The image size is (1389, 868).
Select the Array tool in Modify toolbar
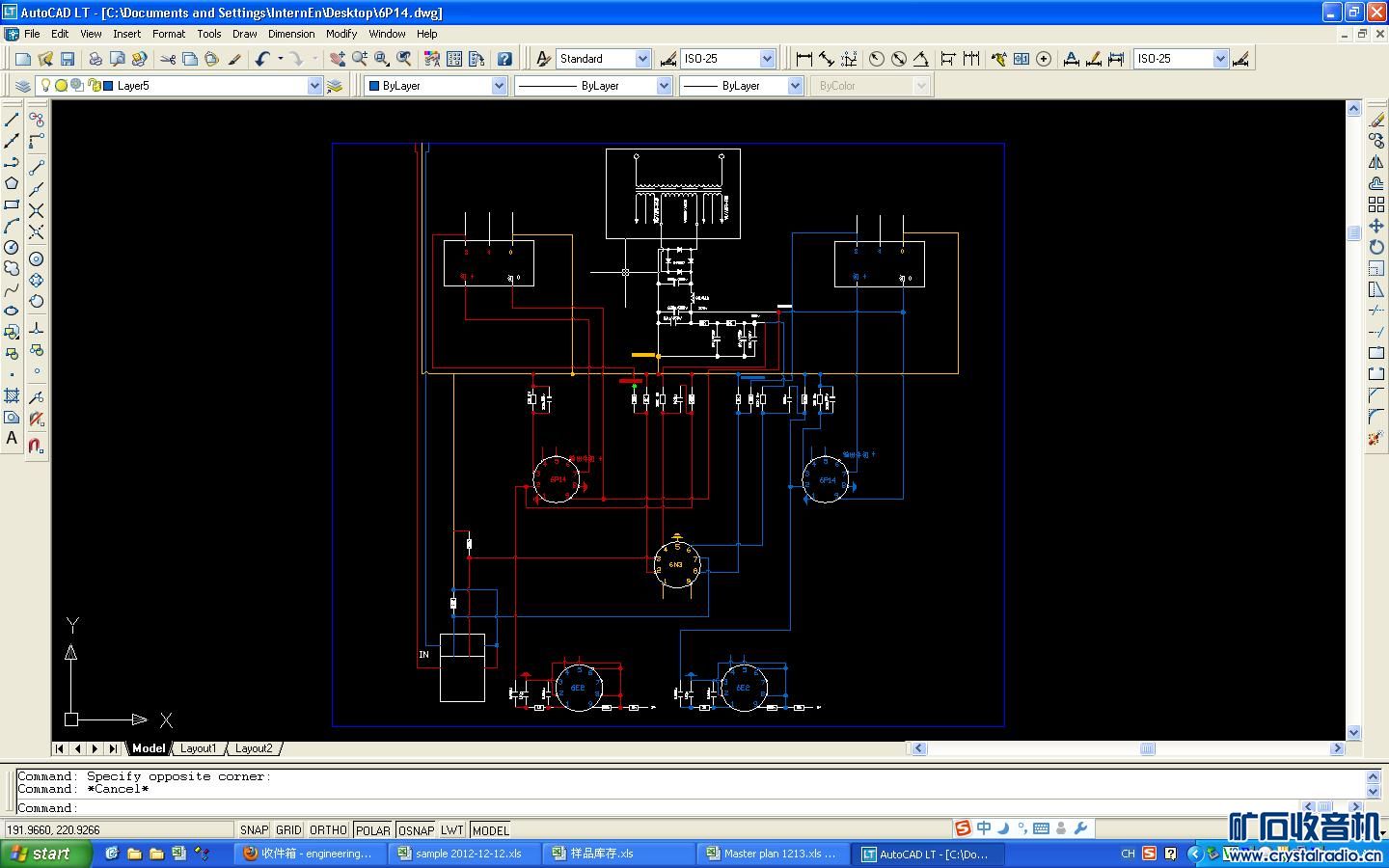pos(1376,204)
